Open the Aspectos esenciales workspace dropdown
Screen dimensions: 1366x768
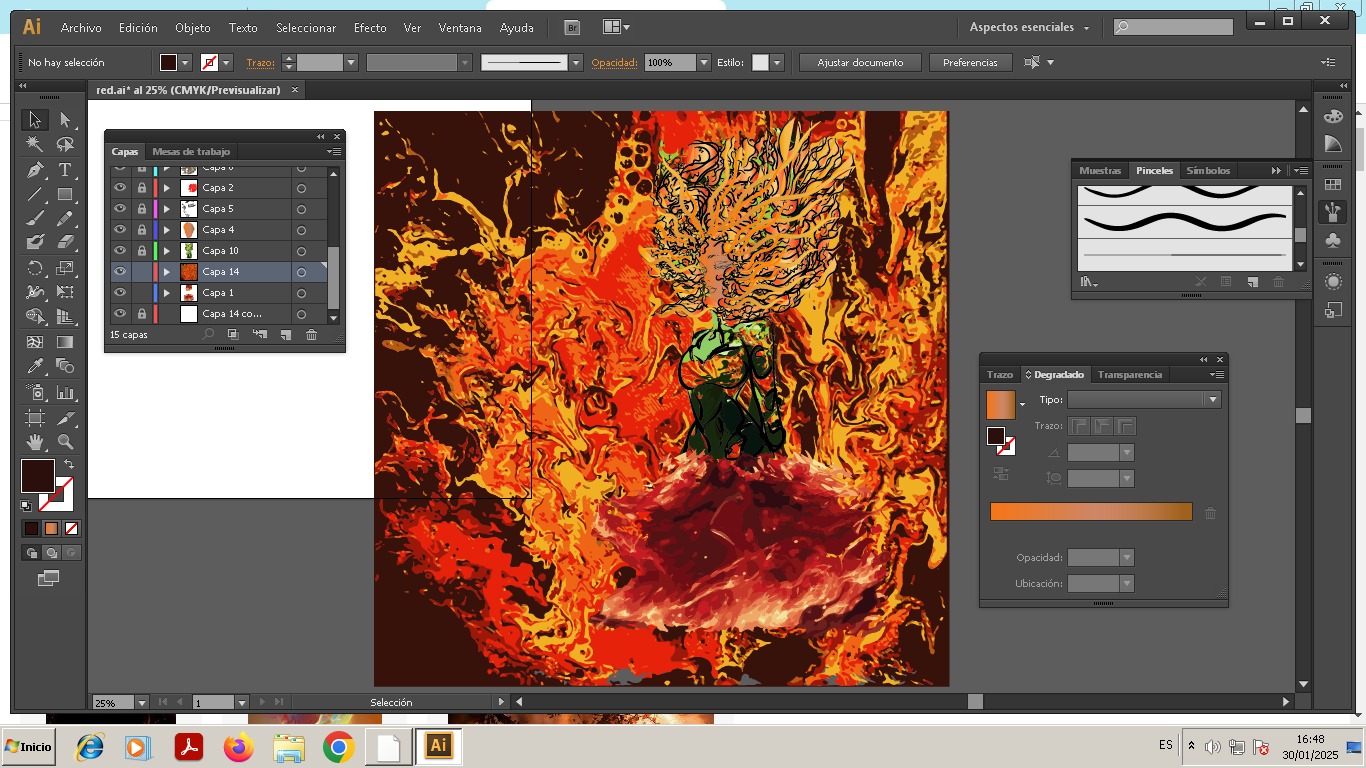pos(1029,27)
